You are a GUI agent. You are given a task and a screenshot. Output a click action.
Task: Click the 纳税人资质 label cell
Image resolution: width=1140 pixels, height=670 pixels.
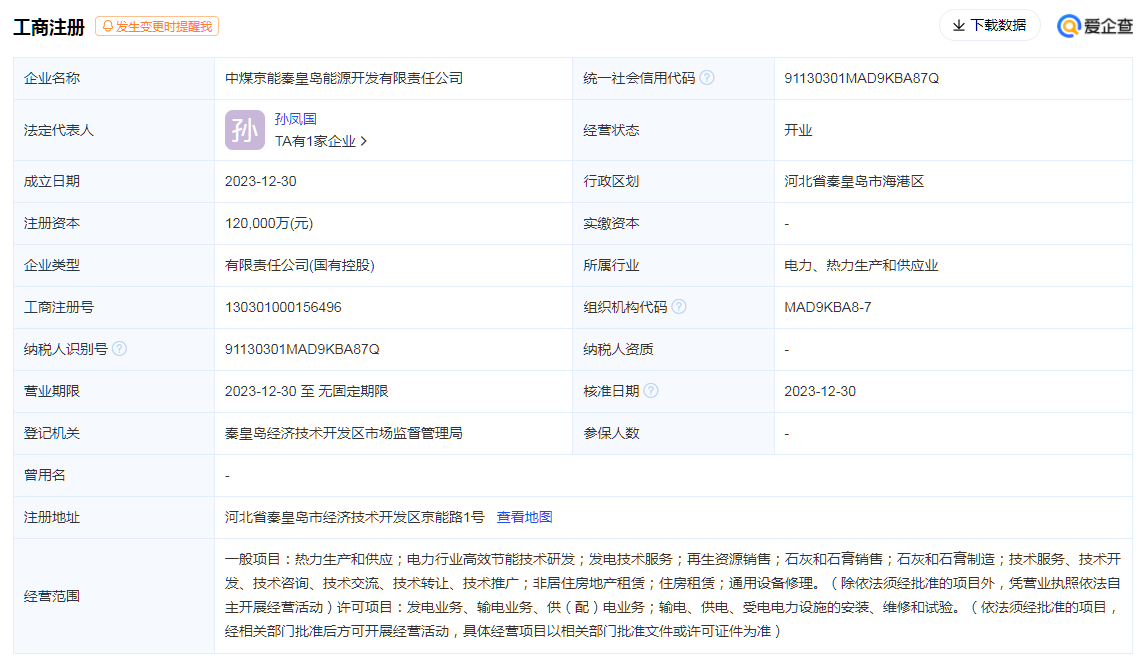click(673, 350)
